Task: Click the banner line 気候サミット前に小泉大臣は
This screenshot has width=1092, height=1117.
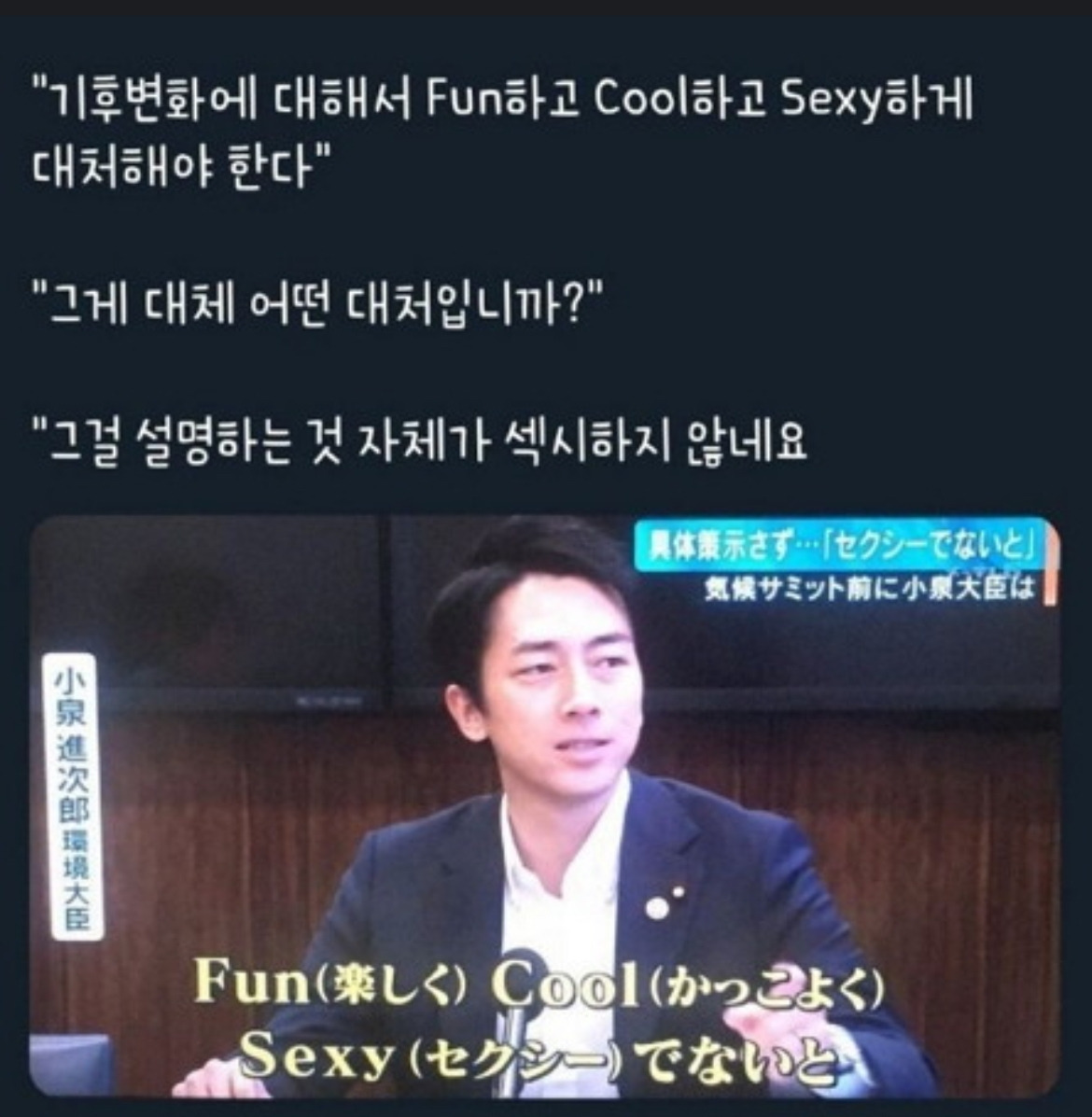Action: click(869, 588)
